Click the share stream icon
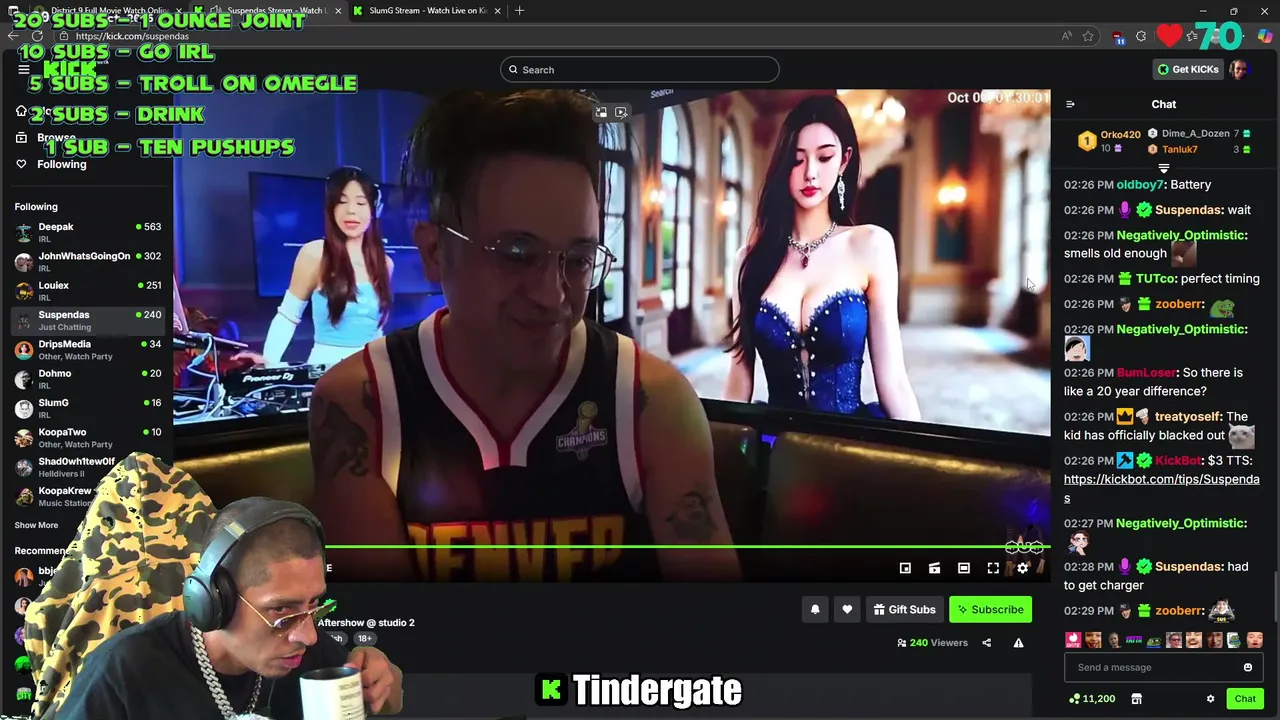Viewport: 1280px width, 720px height. click(x=986, y=643)
